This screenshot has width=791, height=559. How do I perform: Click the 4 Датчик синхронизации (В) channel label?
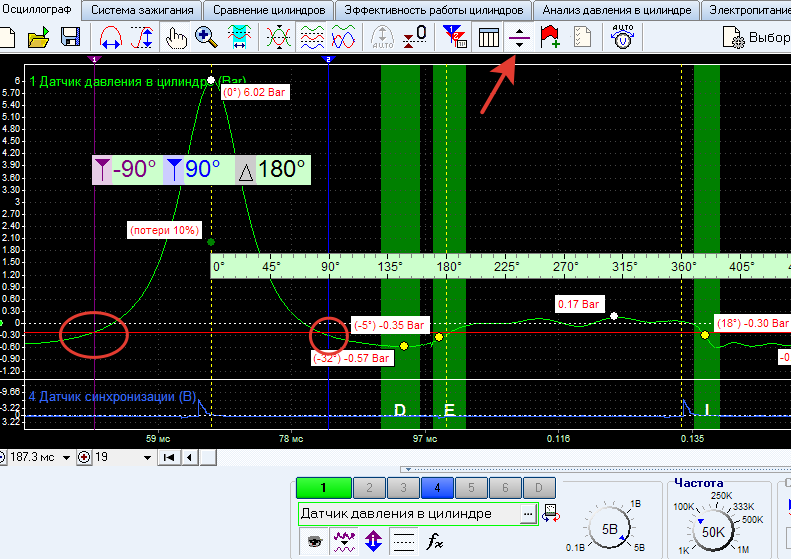pyautogui.click(x=112, y=397)
